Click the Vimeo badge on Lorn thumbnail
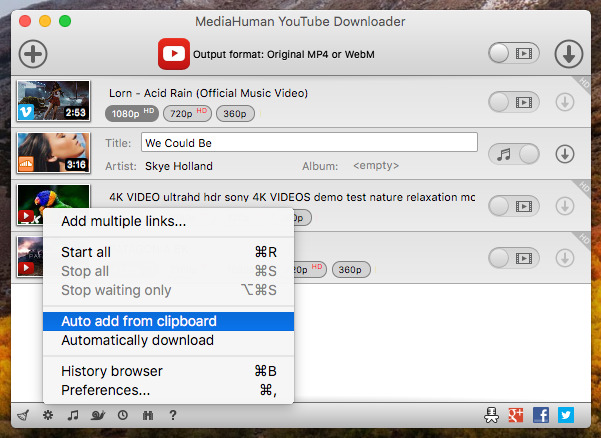 (26, 112)
